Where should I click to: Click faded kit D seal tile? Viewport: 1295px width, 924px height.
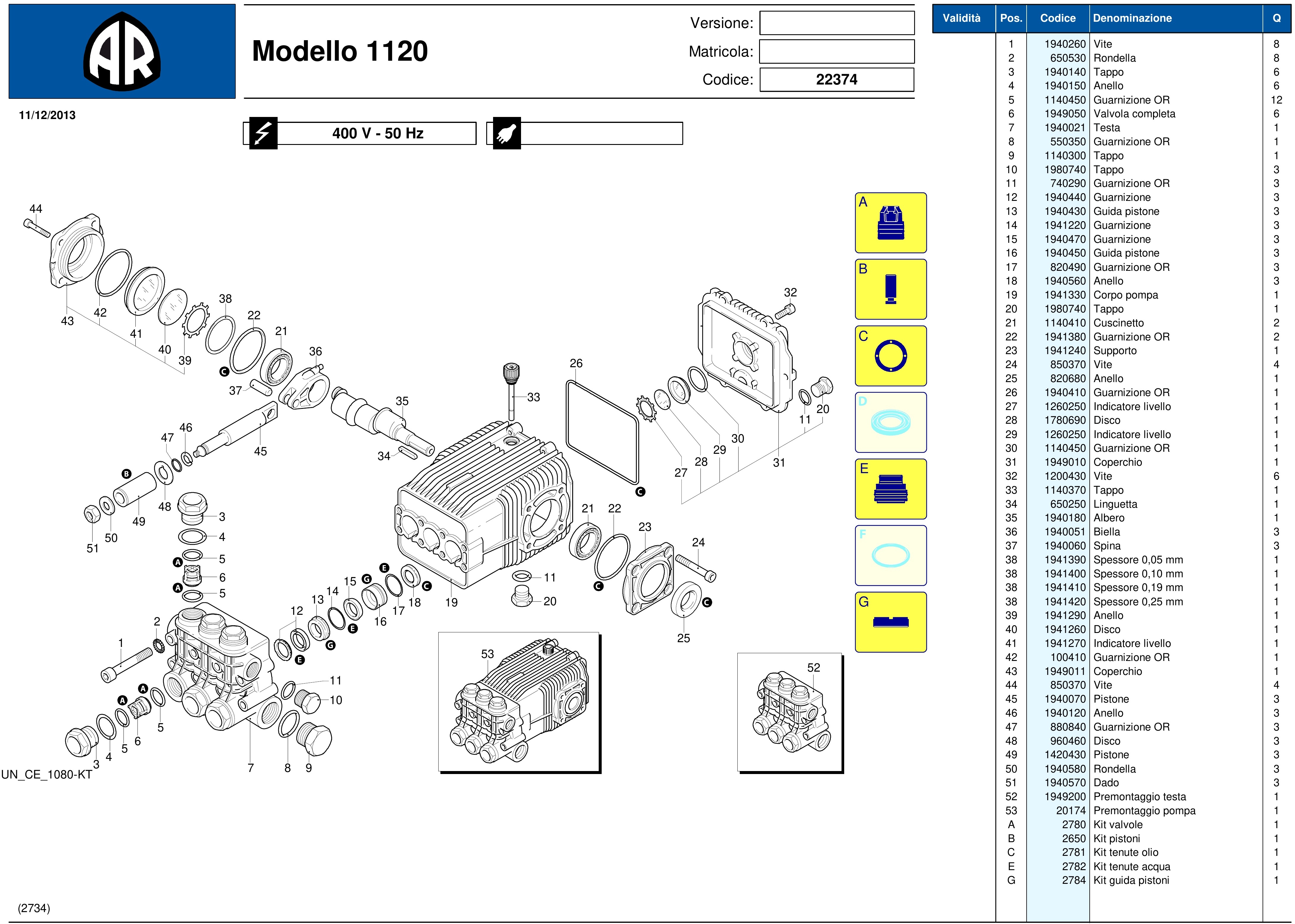coord(890,423)
